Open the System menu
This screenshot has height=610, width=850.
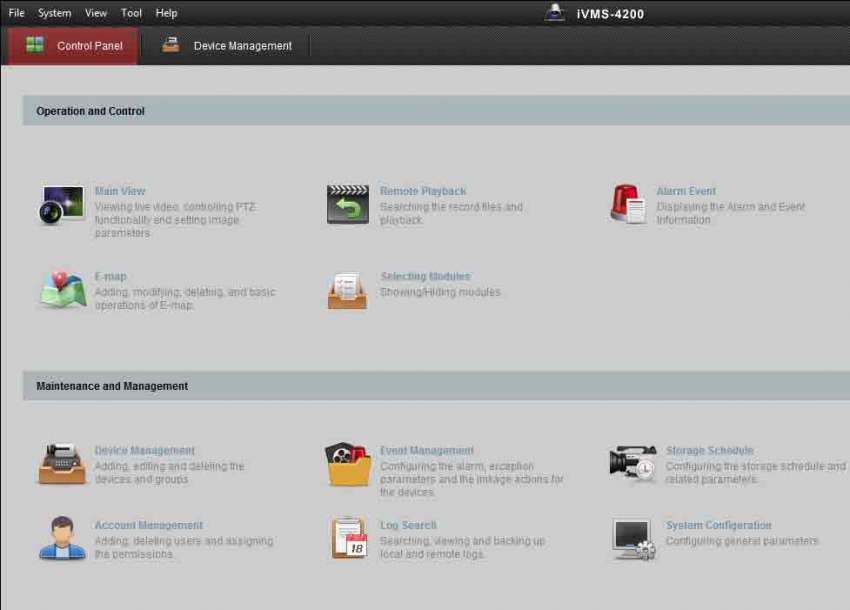click(x=55, y=13)
